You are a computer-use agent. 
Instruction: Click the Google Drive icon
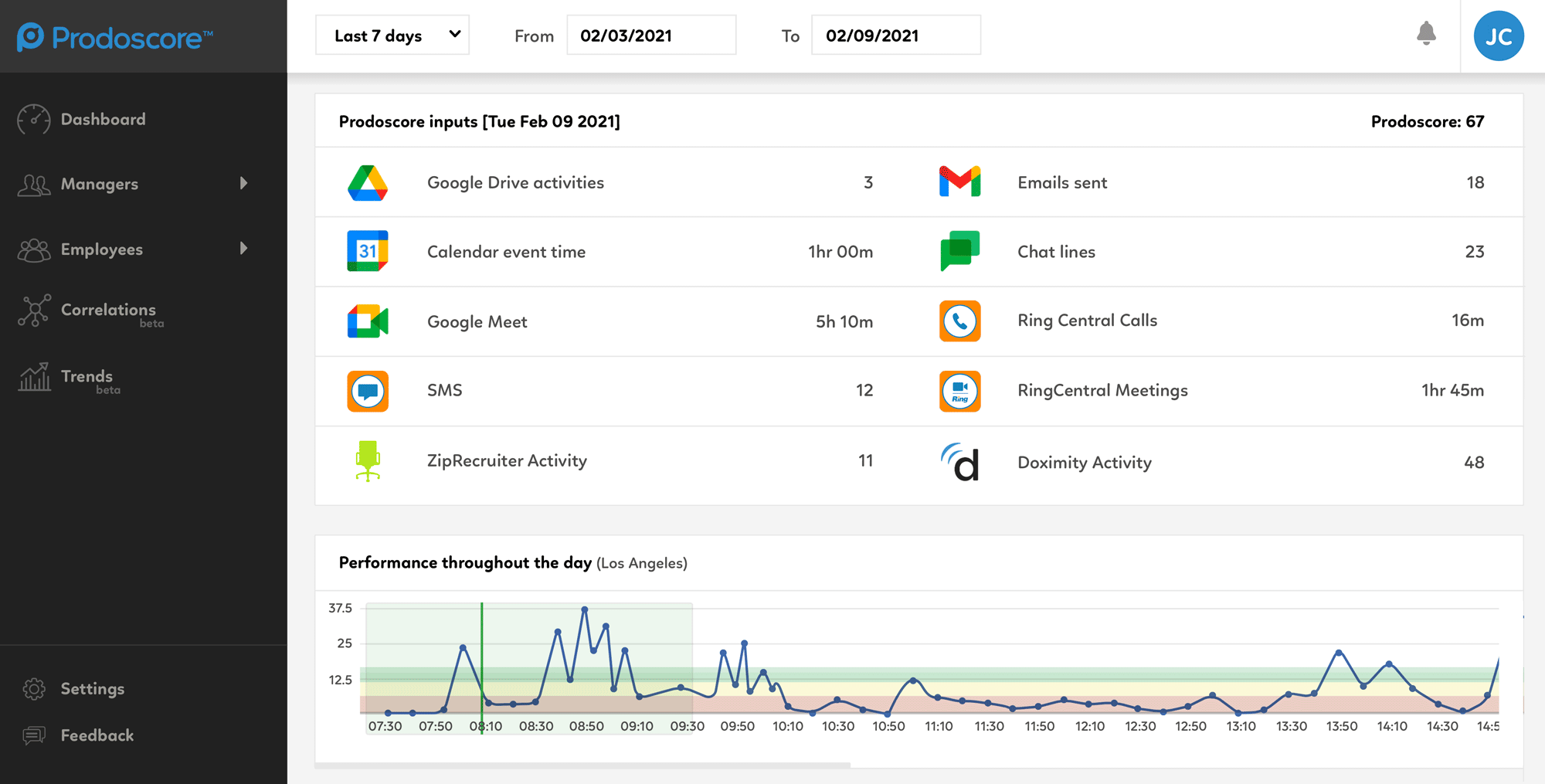[368, 183]
